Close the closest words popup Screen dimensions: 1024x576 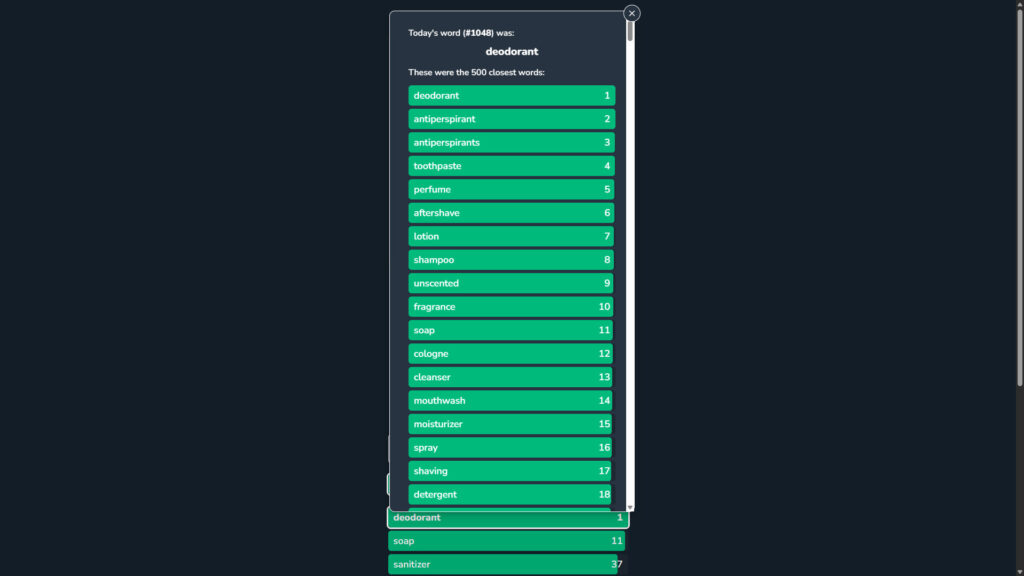632,13
